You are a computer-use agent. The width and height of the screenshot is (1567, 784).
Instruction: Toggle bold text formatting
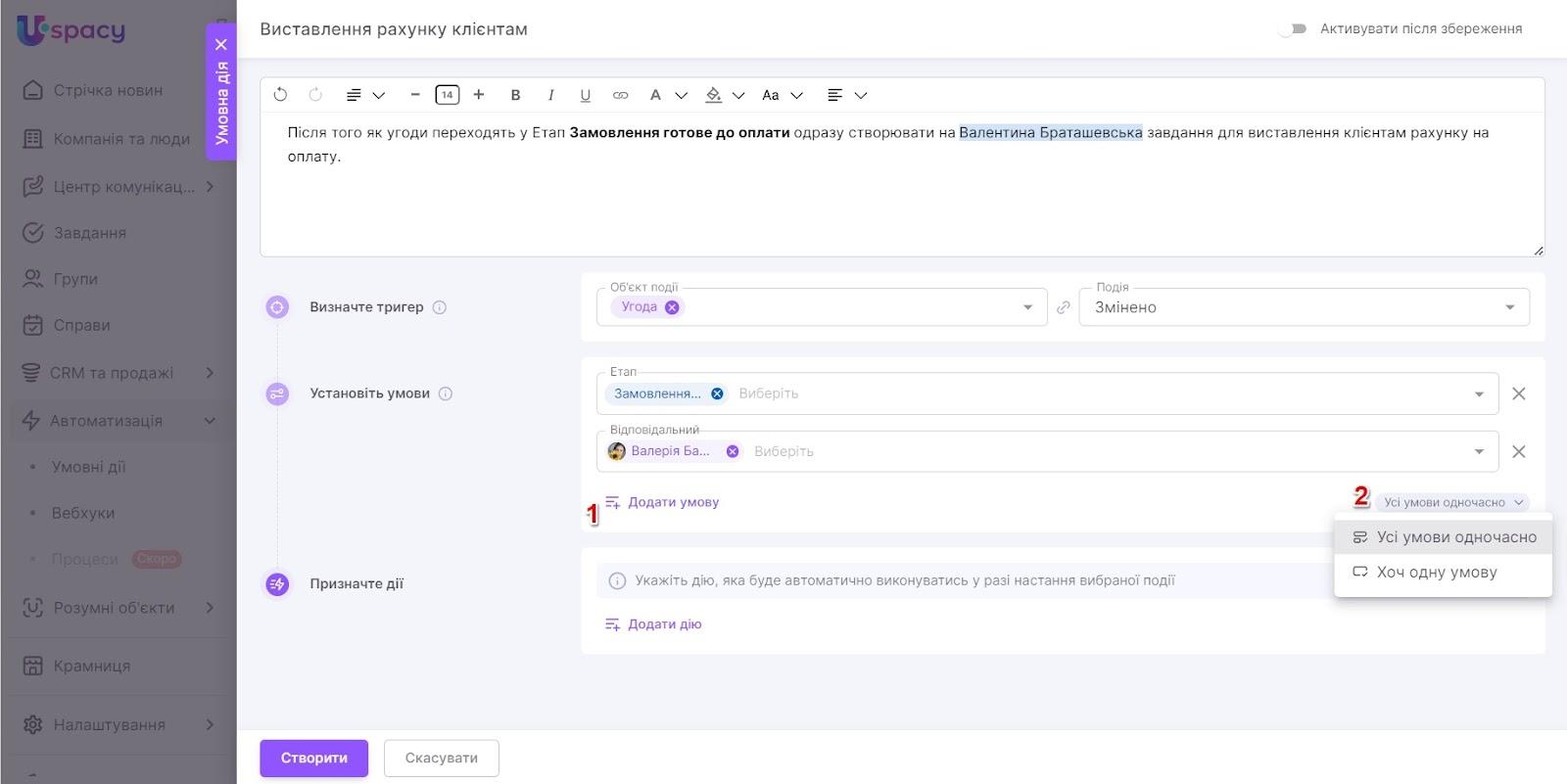coord(515,95)
